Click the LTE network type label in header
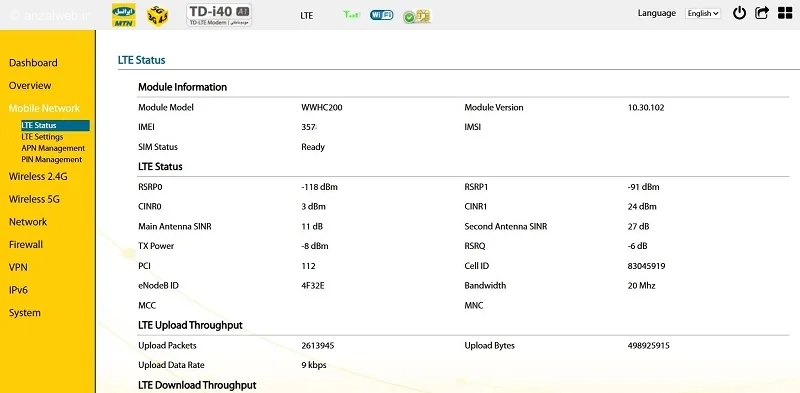Image resolution: width=800 pixels, height=393 pixels. pos(307,15)
